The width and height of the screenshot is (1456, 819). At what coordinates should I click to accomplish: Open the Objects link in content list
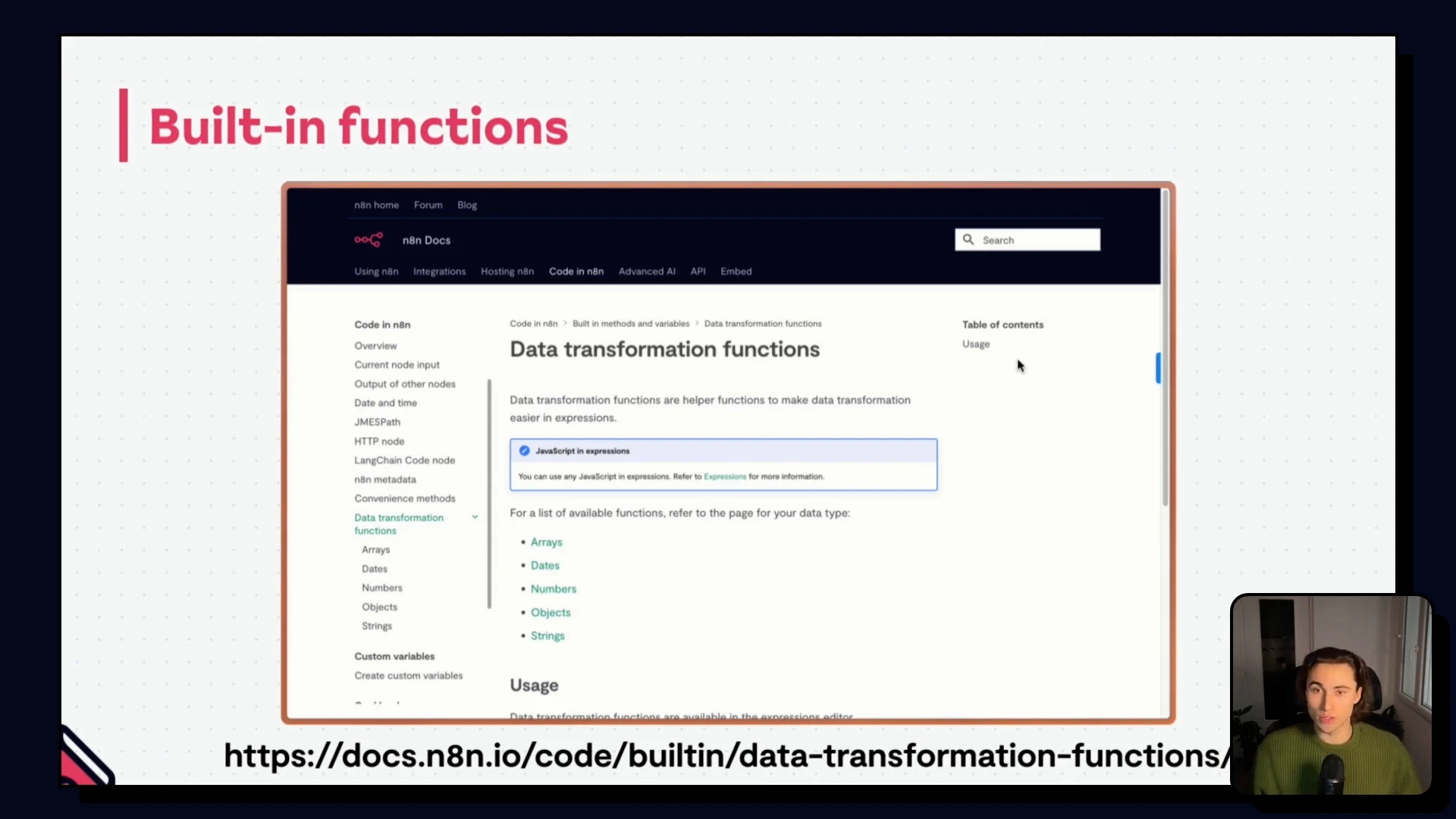pyautogui.click(x=551, y=613)
